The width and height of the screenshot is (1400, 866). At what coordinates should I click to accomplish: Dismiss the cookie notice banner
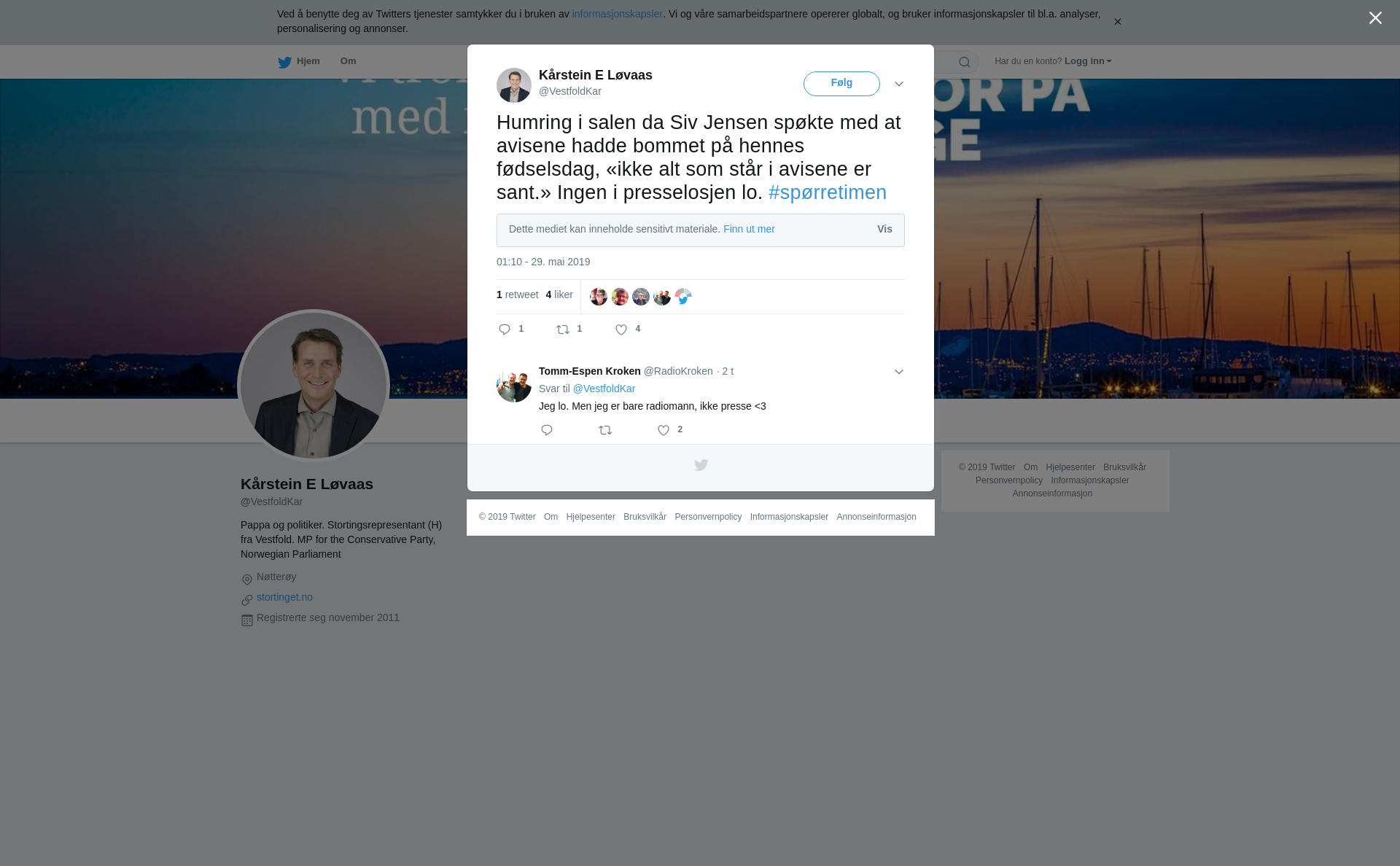click(x=1117, y=22)
